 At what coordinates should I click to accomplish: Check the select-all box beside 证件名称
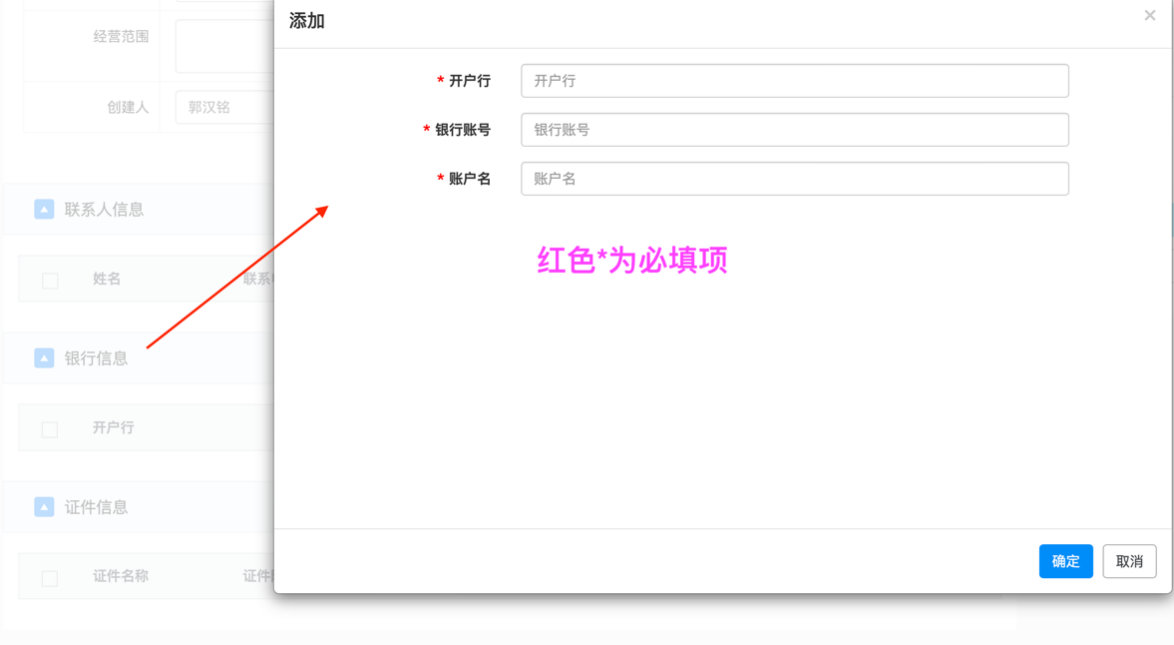click(50, 578)
